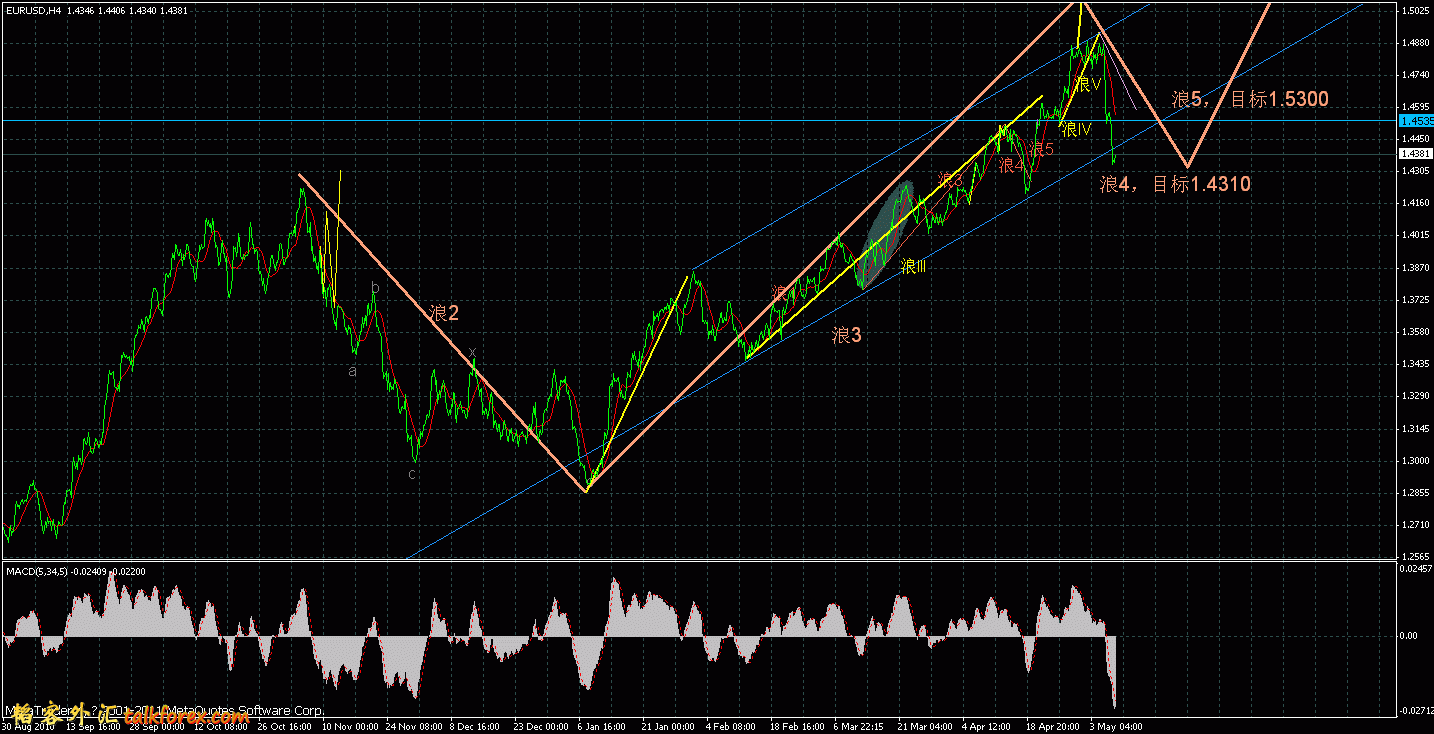Click 1.3725 on the price axis
Viewport: 1434px width, 734px height.
tap(1415, 300)
